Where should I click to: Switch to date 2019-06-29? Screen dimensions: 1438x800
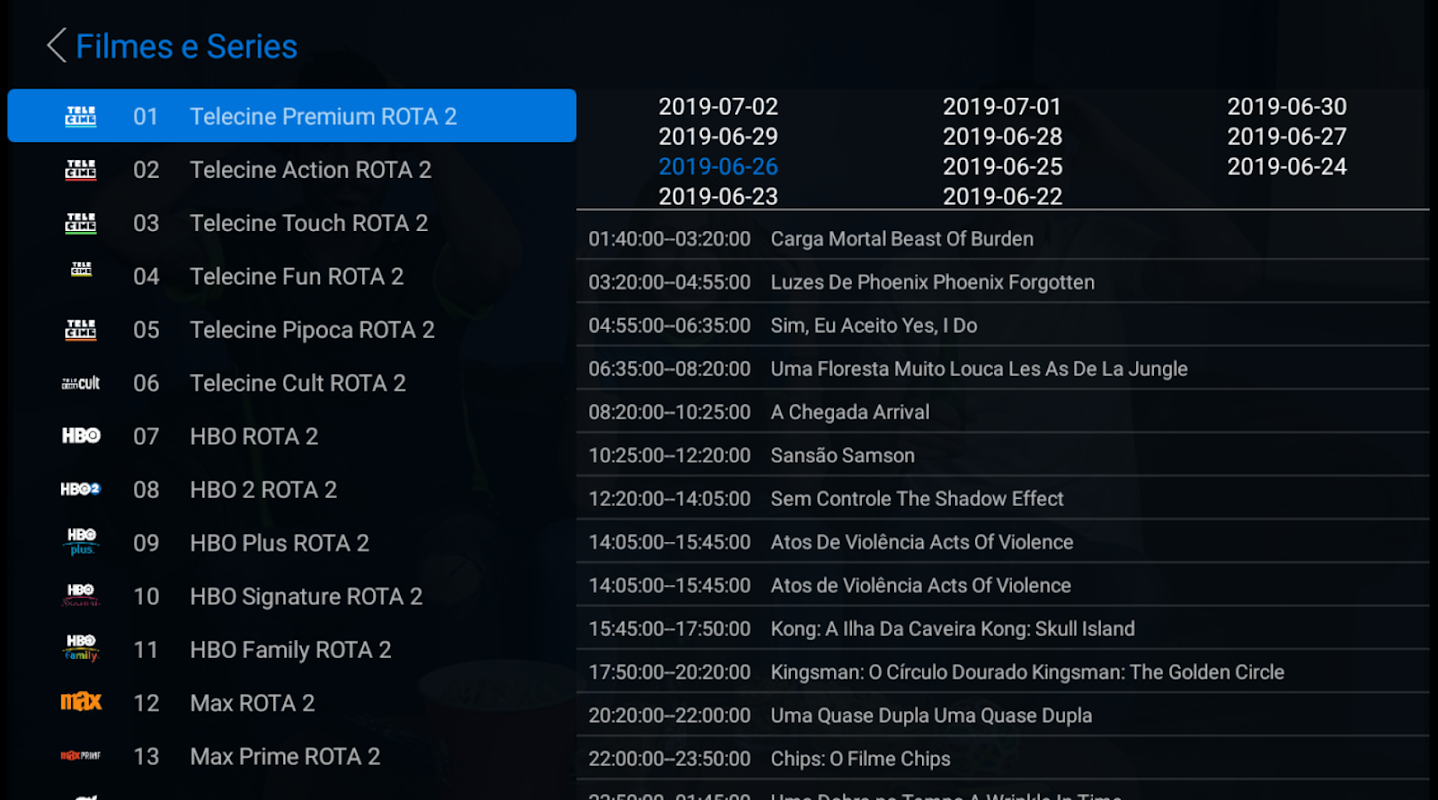(718, 136)
